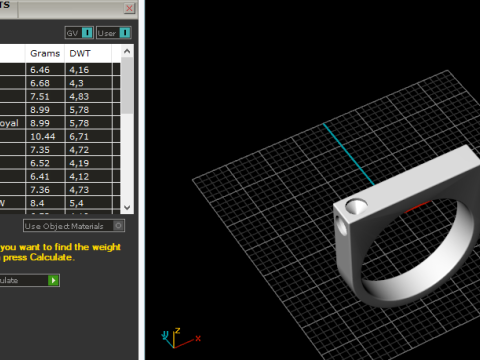
Task: Select the 4,72 DWT cell
Action: (88, 150)
